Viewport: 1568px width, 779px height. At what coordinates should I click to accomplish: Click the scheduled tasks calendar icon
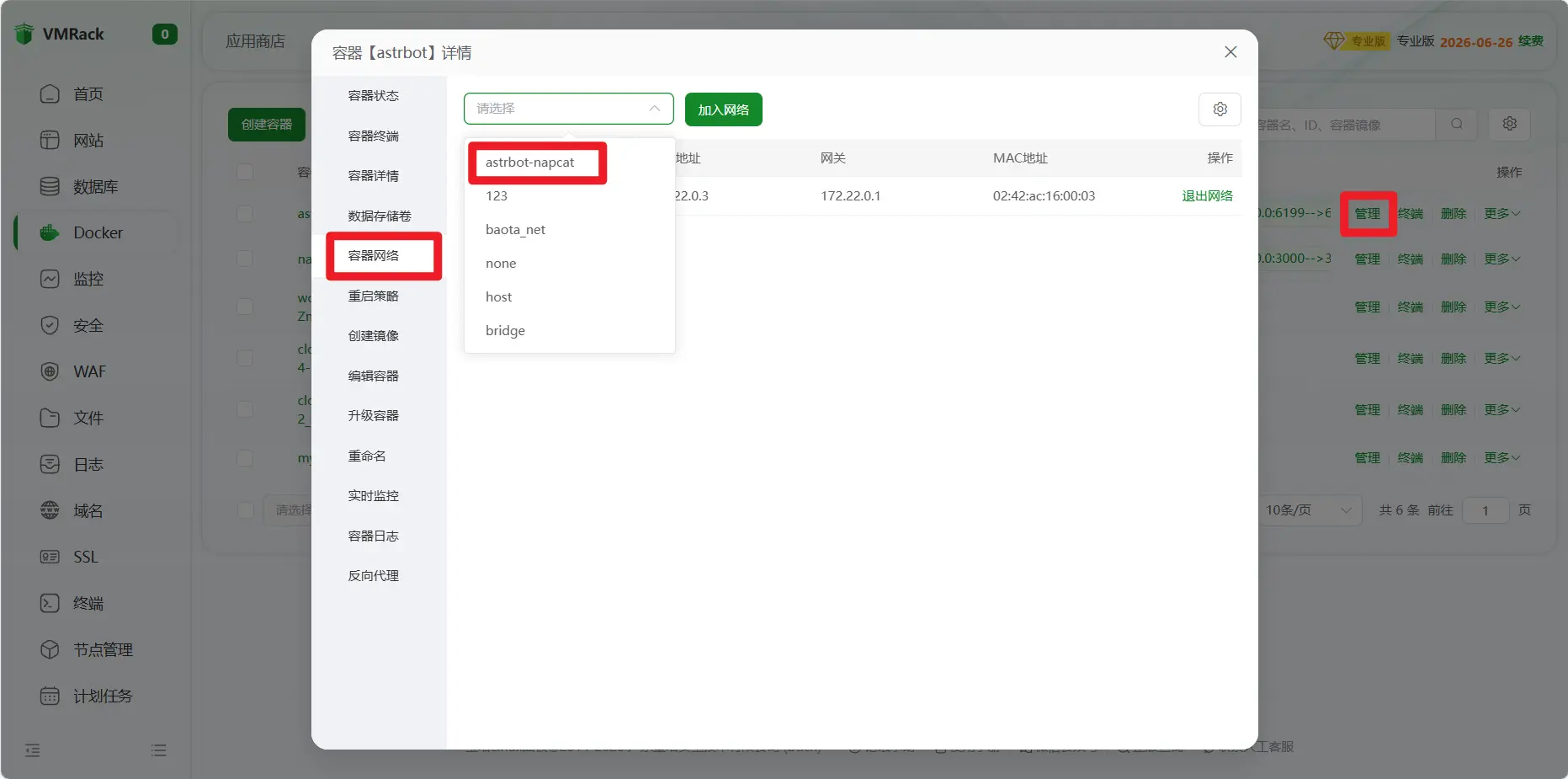(50, 696)
